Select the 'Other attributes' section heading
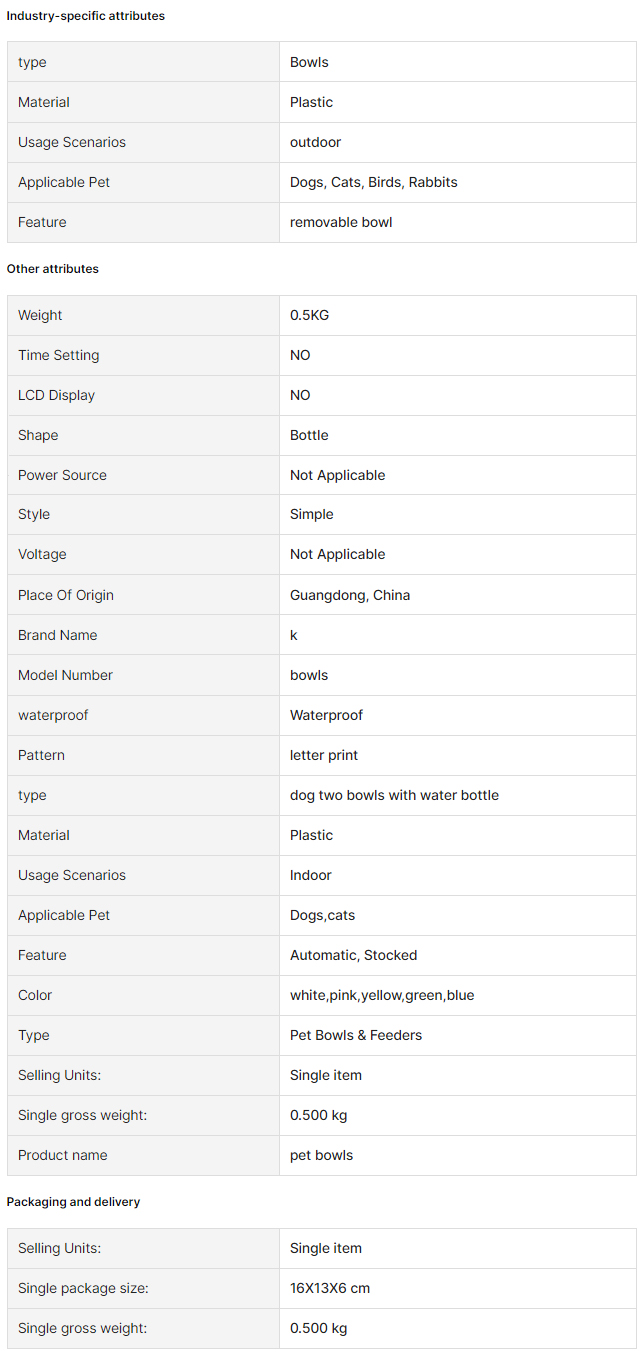 [x=53, y=269]
